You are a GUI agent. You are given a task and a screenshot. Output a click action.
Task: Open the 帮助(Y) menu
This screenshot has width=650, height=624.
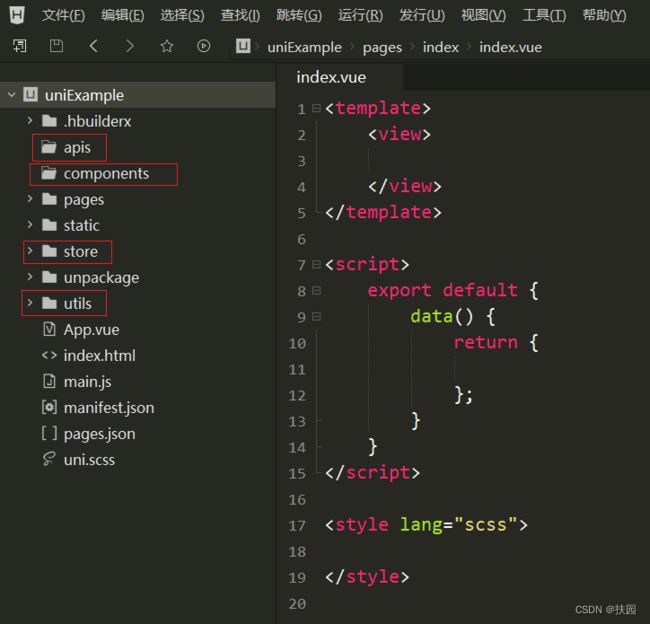click(x=604, y=15)
